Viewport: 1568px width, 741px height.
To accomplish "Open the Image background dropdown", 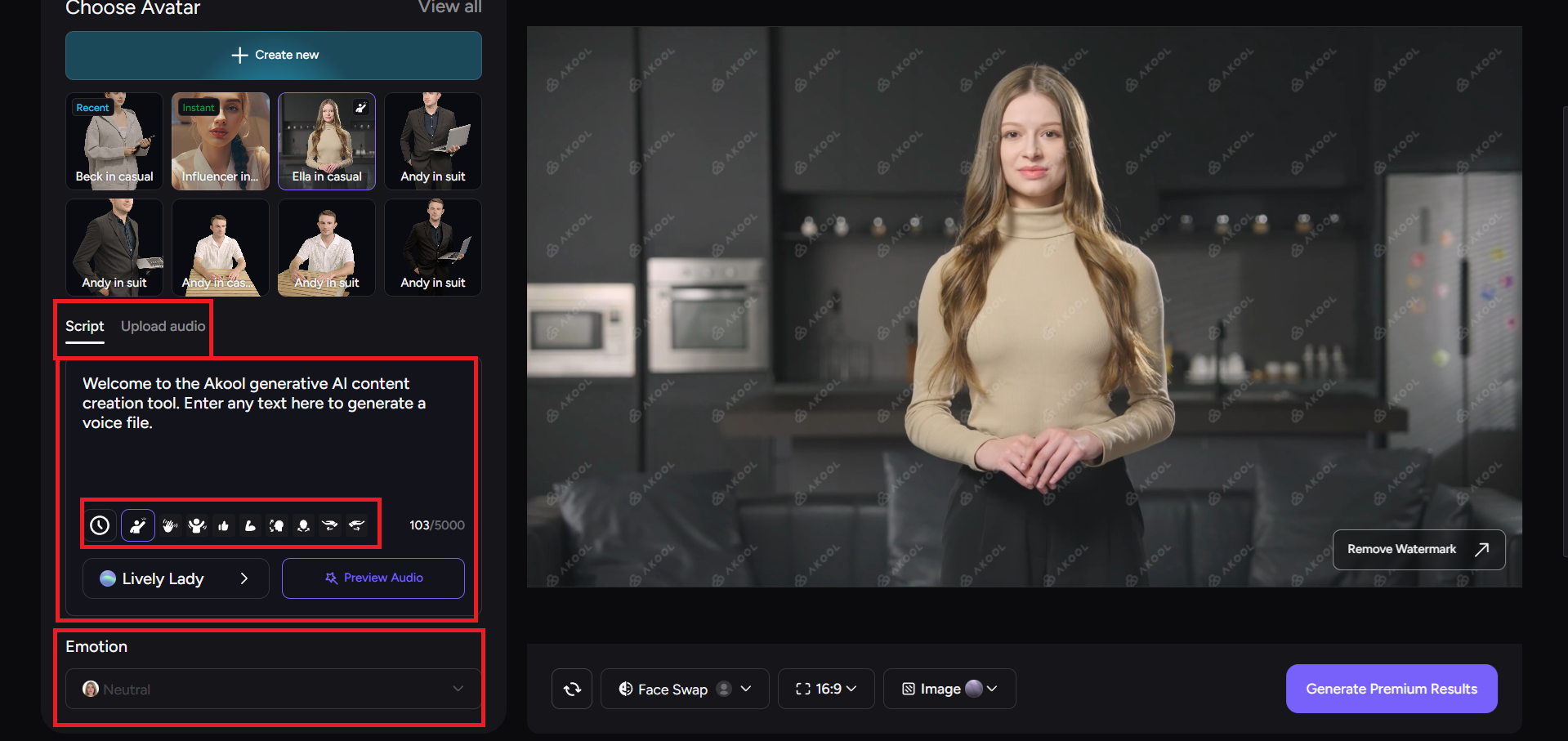I will click(x=949, y=688).
